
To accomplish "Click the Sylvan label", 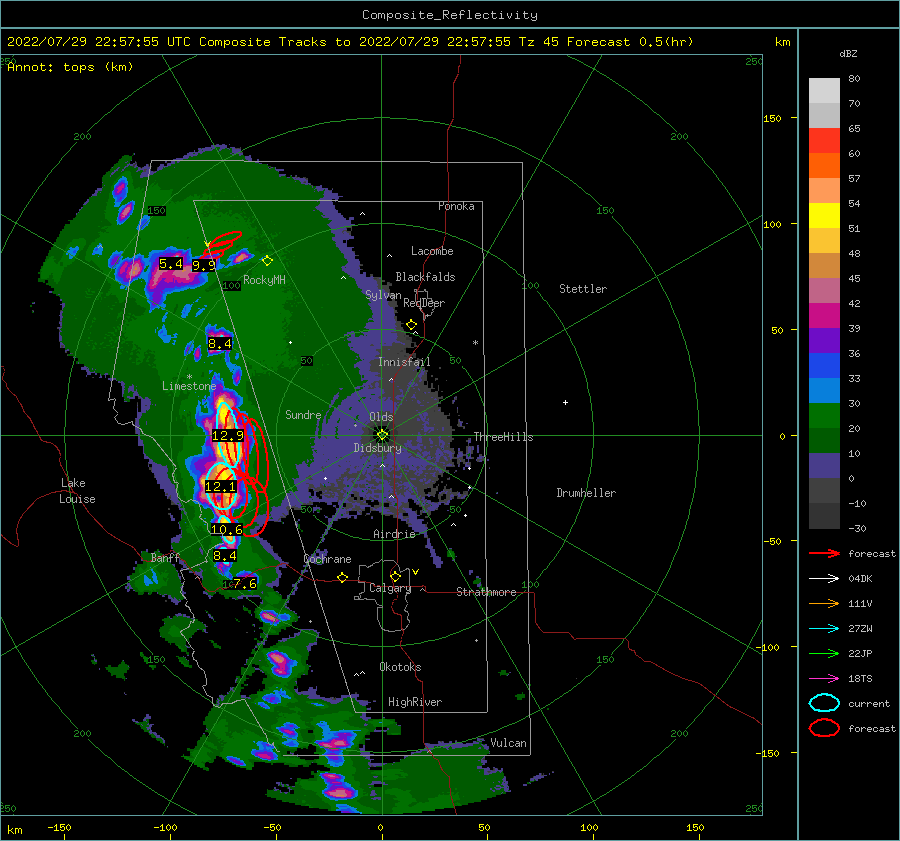I will point(383,295).
